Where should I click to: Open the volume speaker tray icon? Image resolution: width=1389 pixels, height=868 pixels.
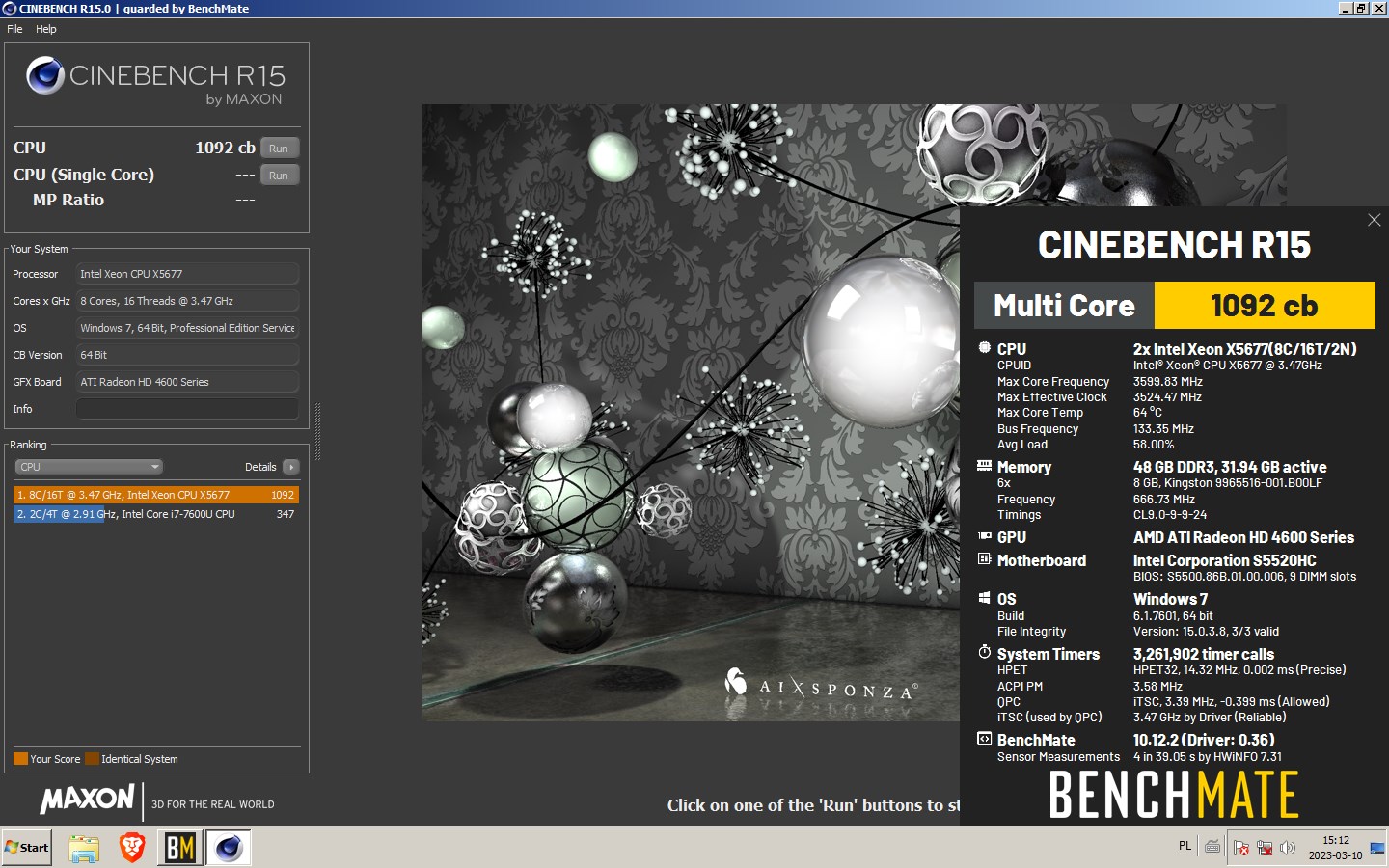tap(1288, 848)
